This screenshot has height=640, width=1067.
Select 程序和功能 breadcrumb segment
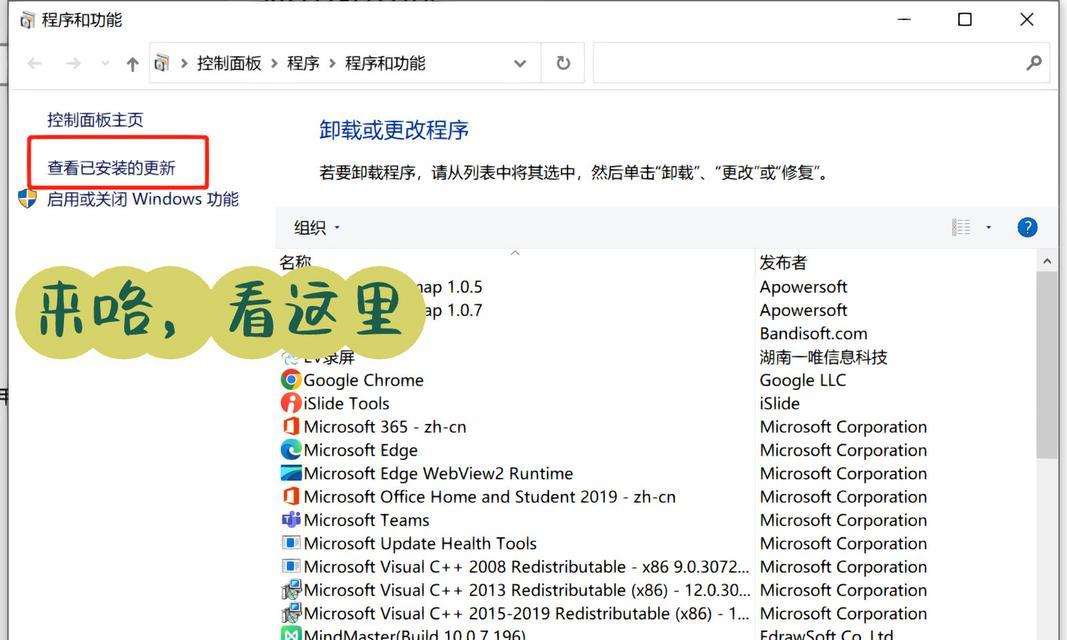[385, 63]
